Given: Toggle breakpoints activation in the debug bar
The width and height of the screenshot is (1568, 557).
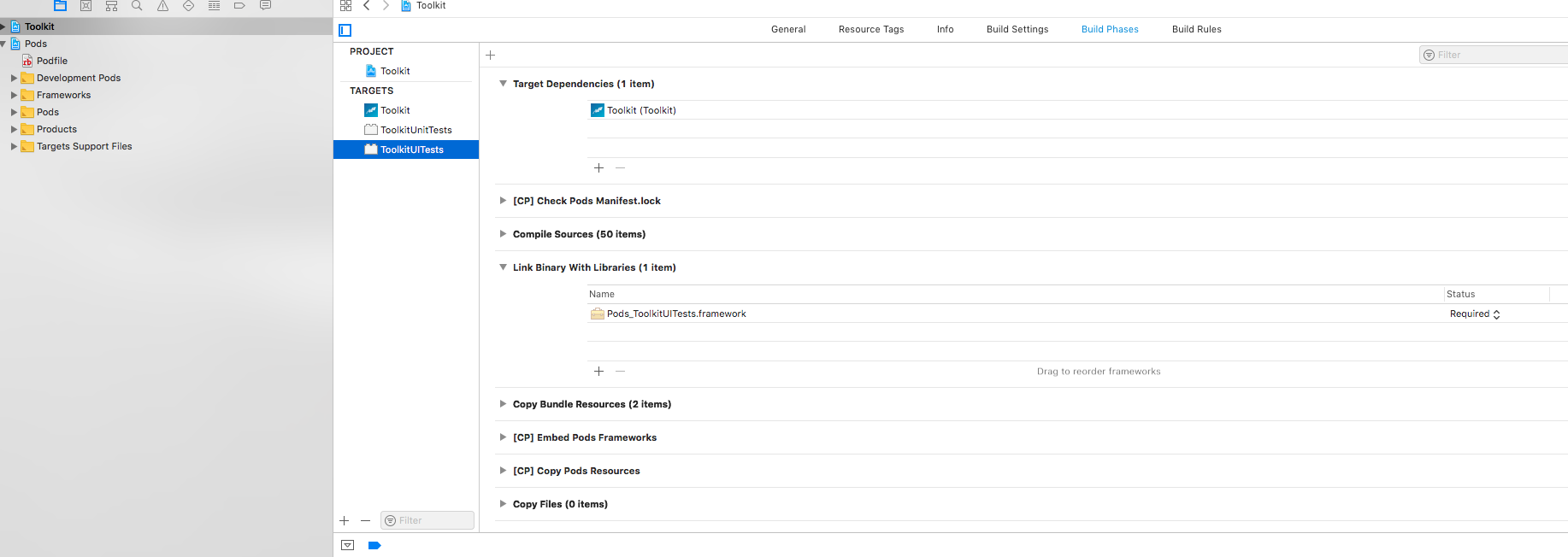Looking at the screenshot, I should [374, 545].
